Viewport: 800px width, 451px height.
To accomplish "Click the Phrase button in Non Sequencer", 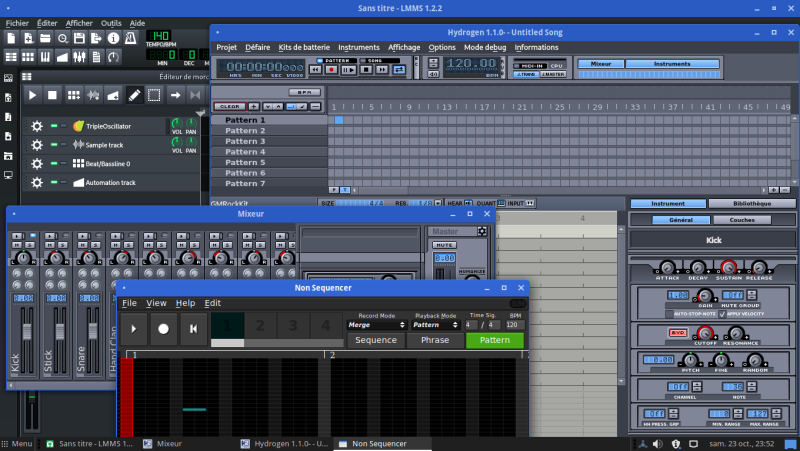I will coord(434,340).
